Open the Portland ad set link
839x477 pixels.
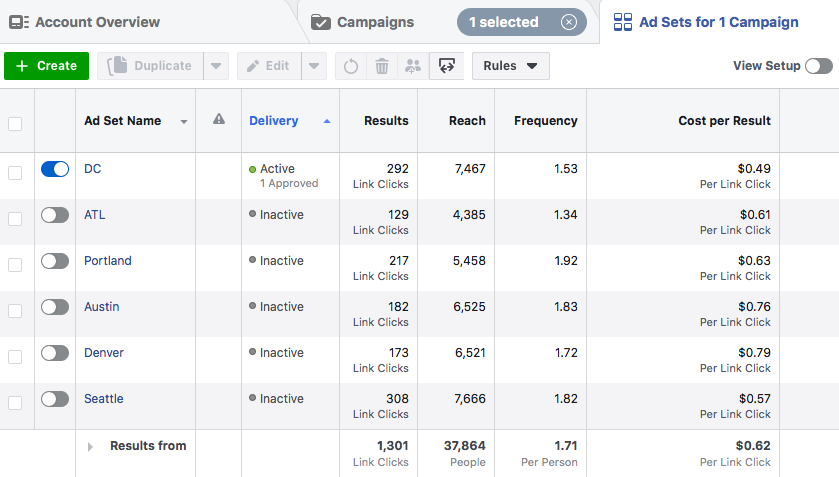tap(107, 261)
